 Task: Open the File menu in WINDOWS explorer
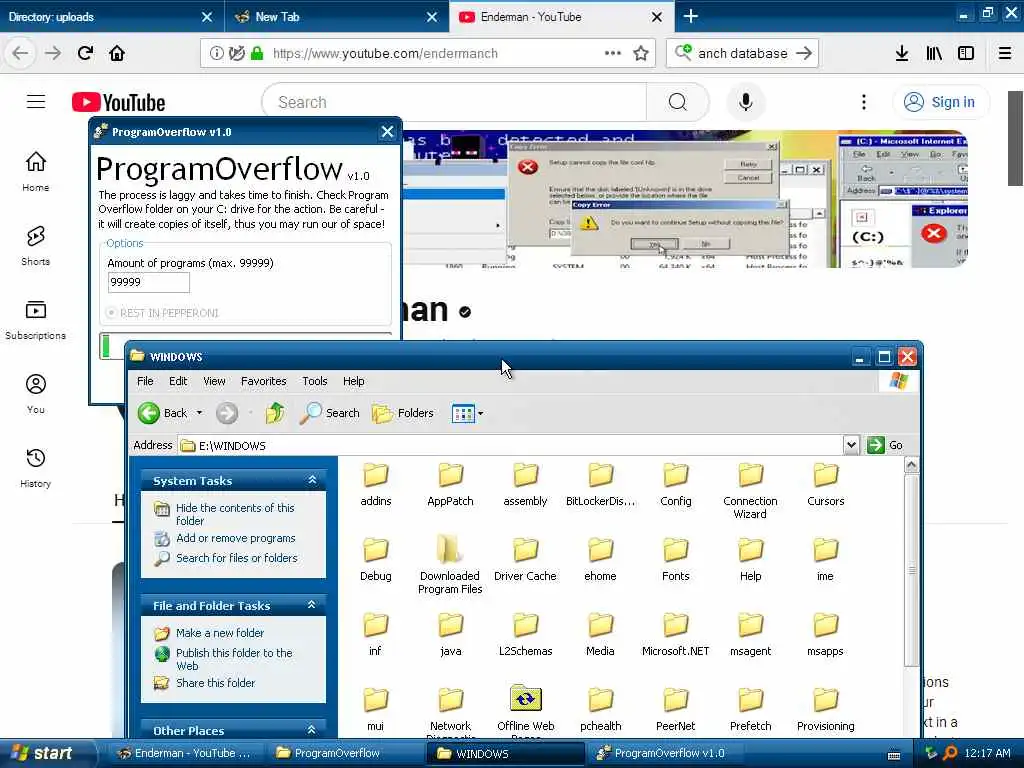145,381
